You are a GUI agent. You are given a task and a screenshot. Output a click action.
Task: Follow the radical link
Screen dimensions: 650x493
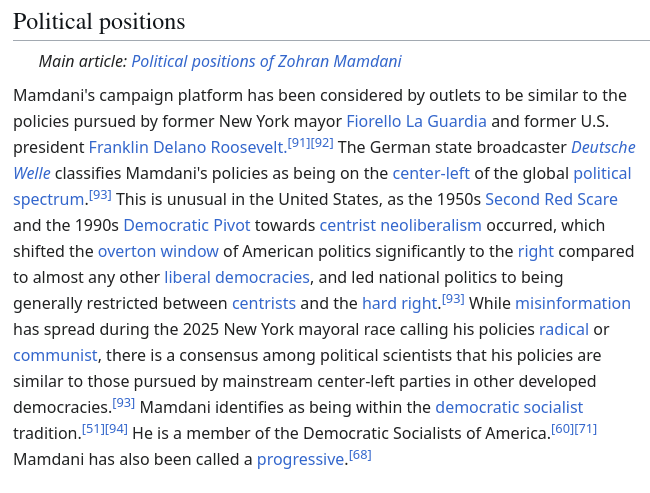click(x=564, y=329)
